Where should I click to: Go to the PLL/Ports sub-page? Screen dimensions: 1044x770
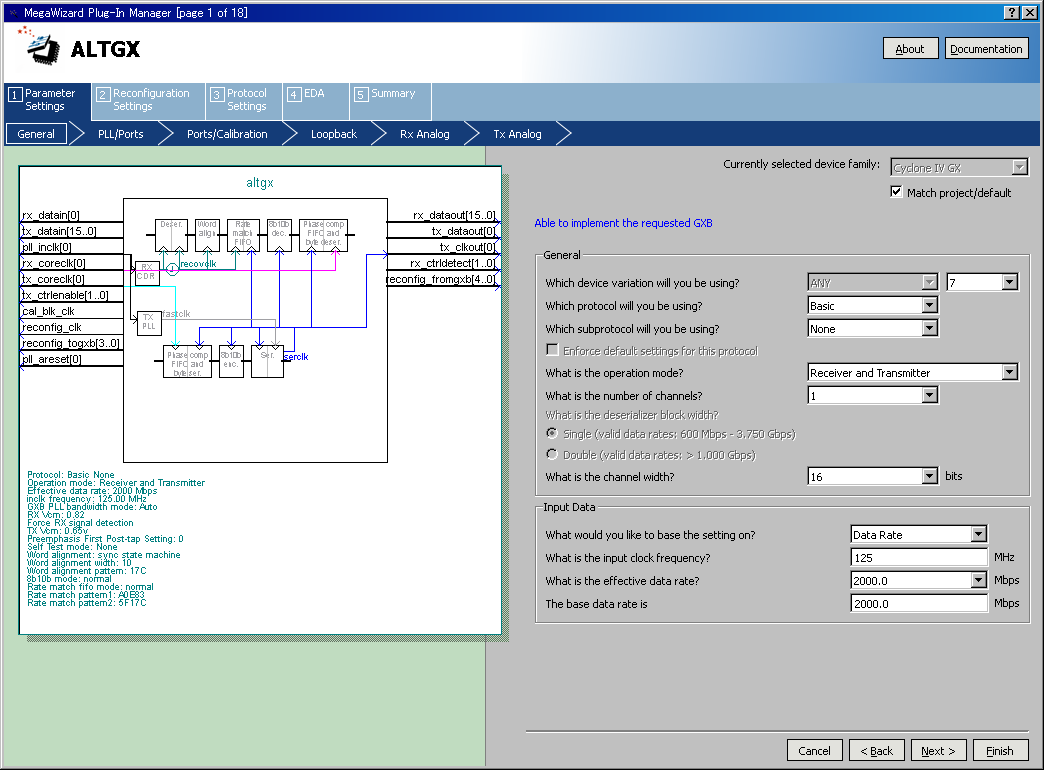tap(120, 134)
